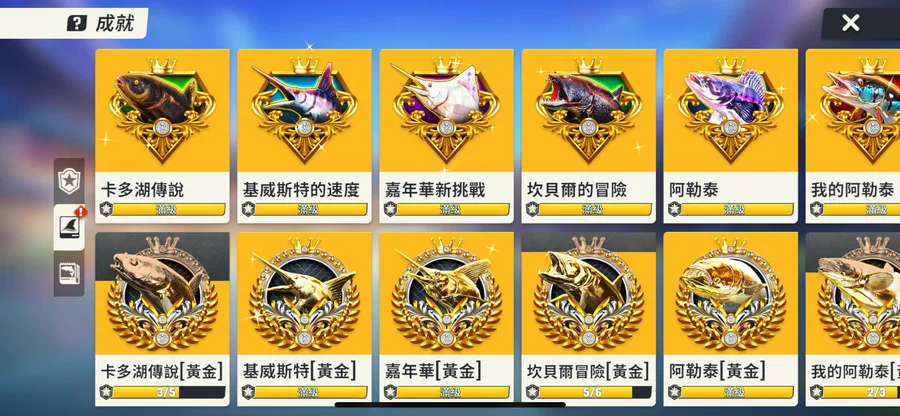Select the shark fin tab with alert
The width and height of the screenshot is (900, 416).
click(69, 227)
